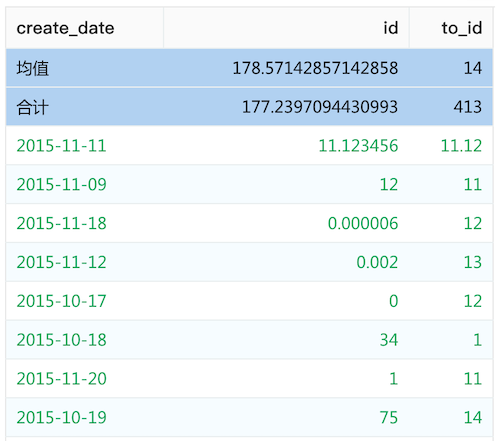This screenshot has height=441, width=500.
Task: Click the to_id value 11.12
Action: [461, 146]
